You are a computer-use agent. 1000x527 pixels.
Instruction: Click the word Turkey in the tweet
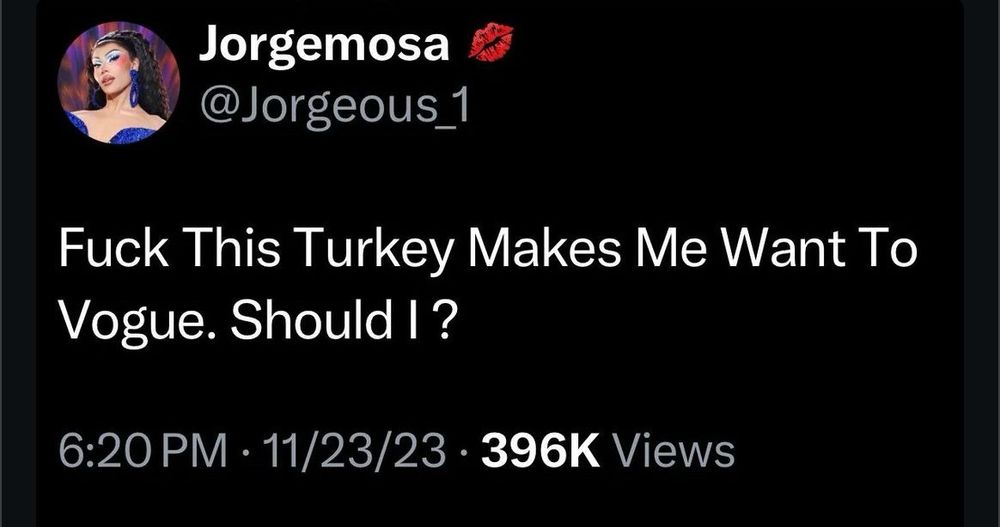click(374, 251)
